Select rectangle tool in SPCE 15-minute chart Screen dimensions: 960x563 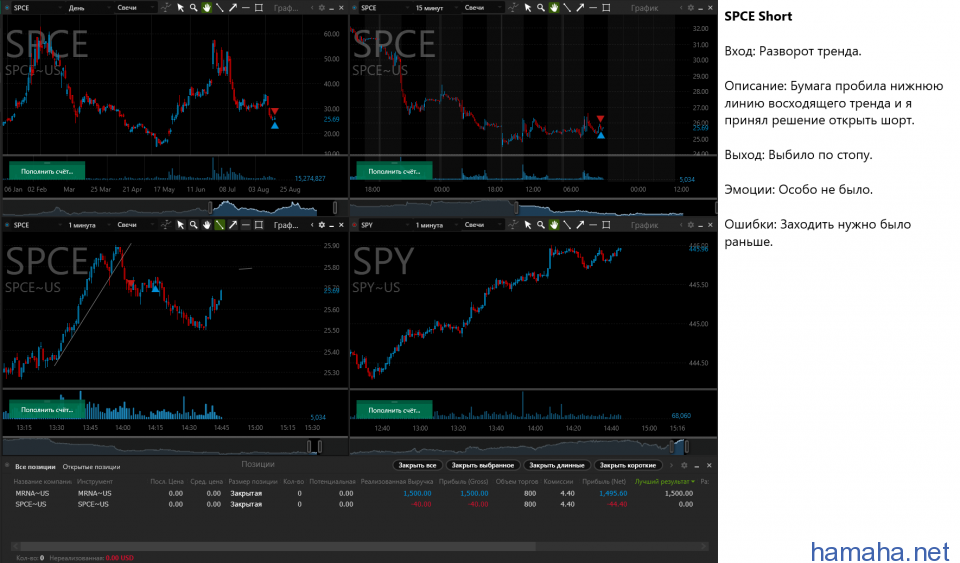coord(606,7)
